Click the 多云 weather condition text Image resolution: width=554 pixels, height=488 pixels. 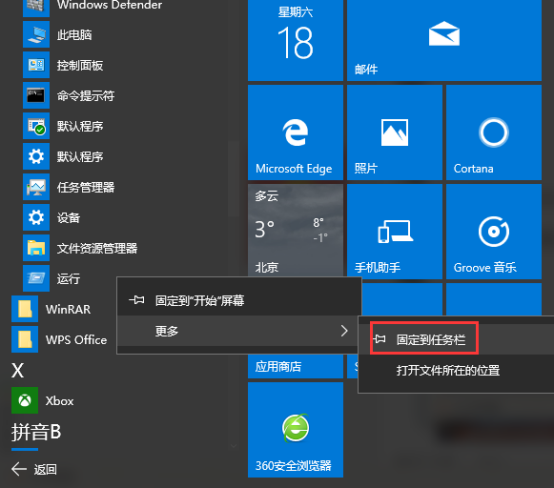point(267,195)
